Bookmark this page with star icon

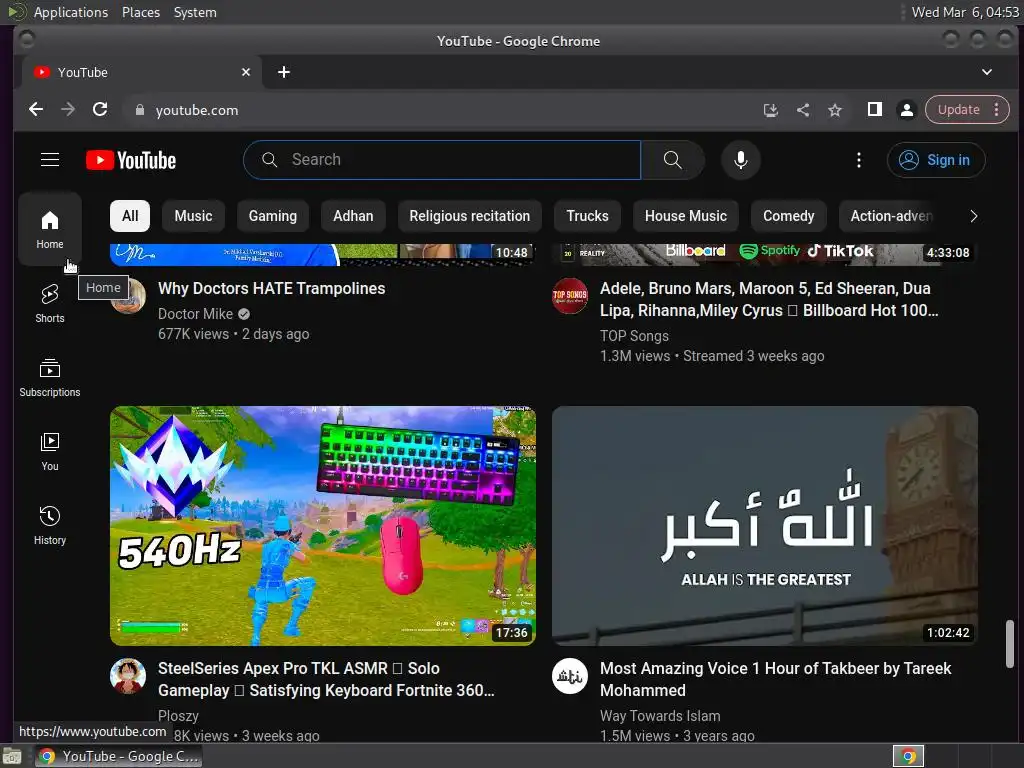click(835, 110)
